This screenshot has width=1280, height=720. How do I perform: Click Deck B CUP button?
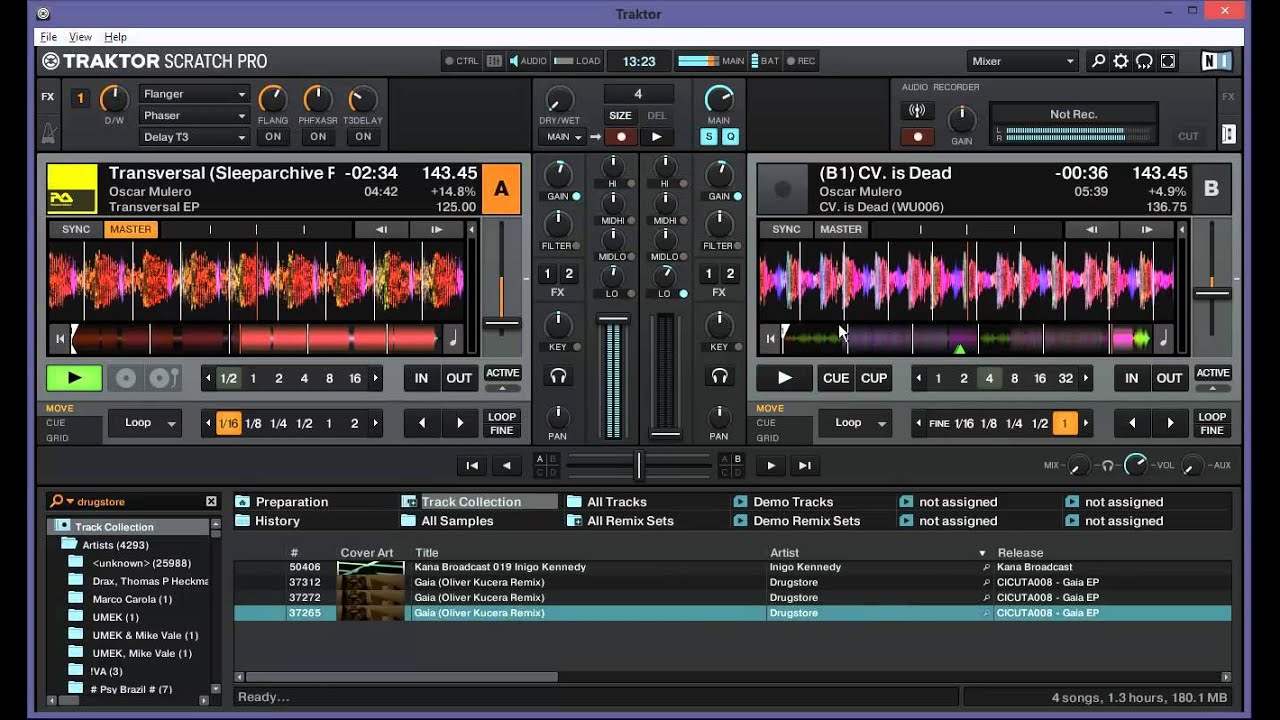click(874, 378)
